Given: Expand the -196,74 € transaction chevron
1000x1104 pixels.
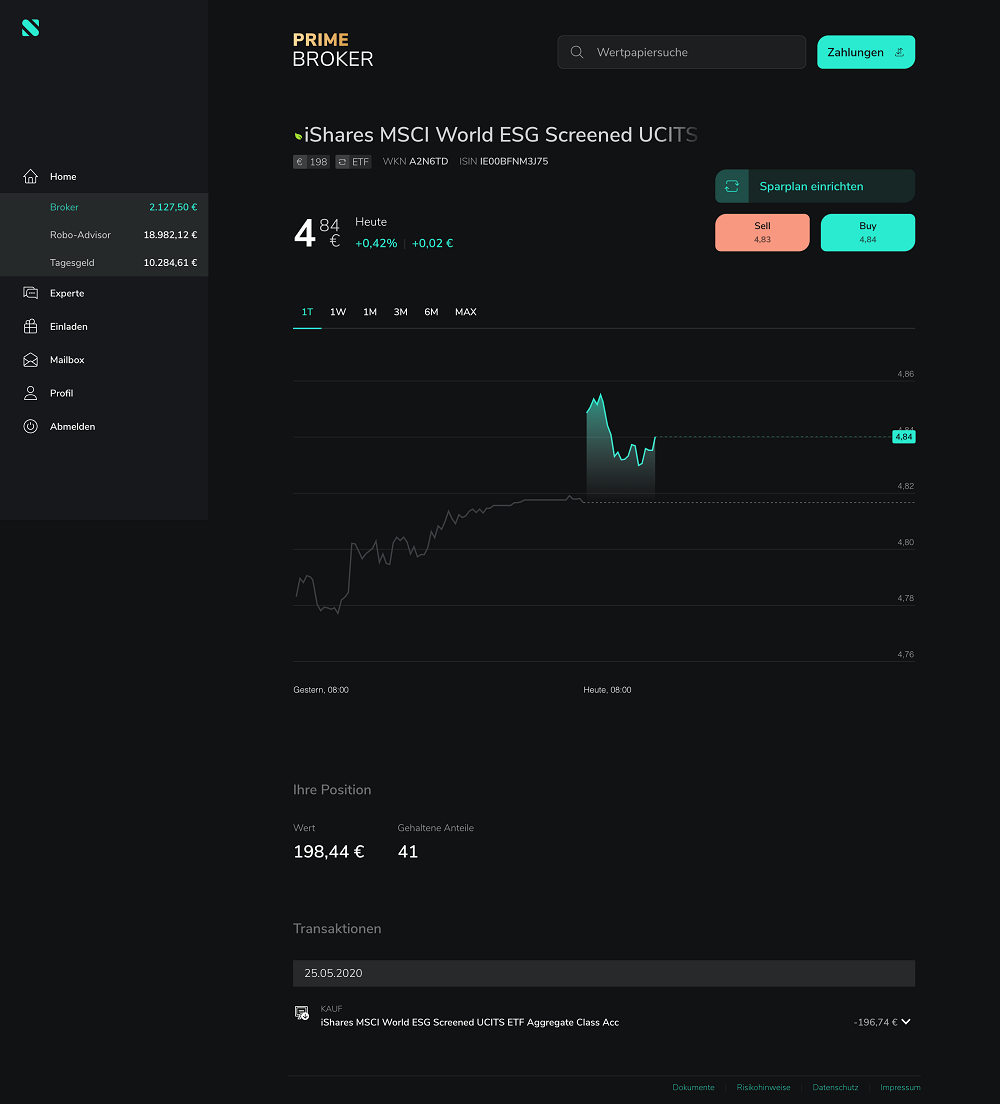Looking at the screenshot, I should (906, 1022).
